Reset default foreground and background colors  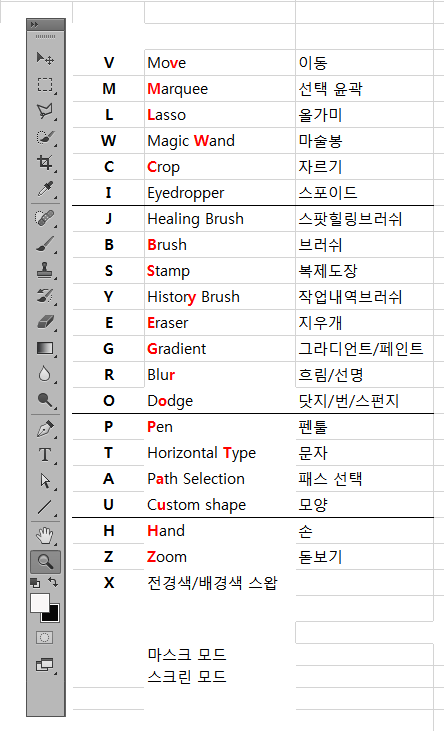tap(35, 582)
